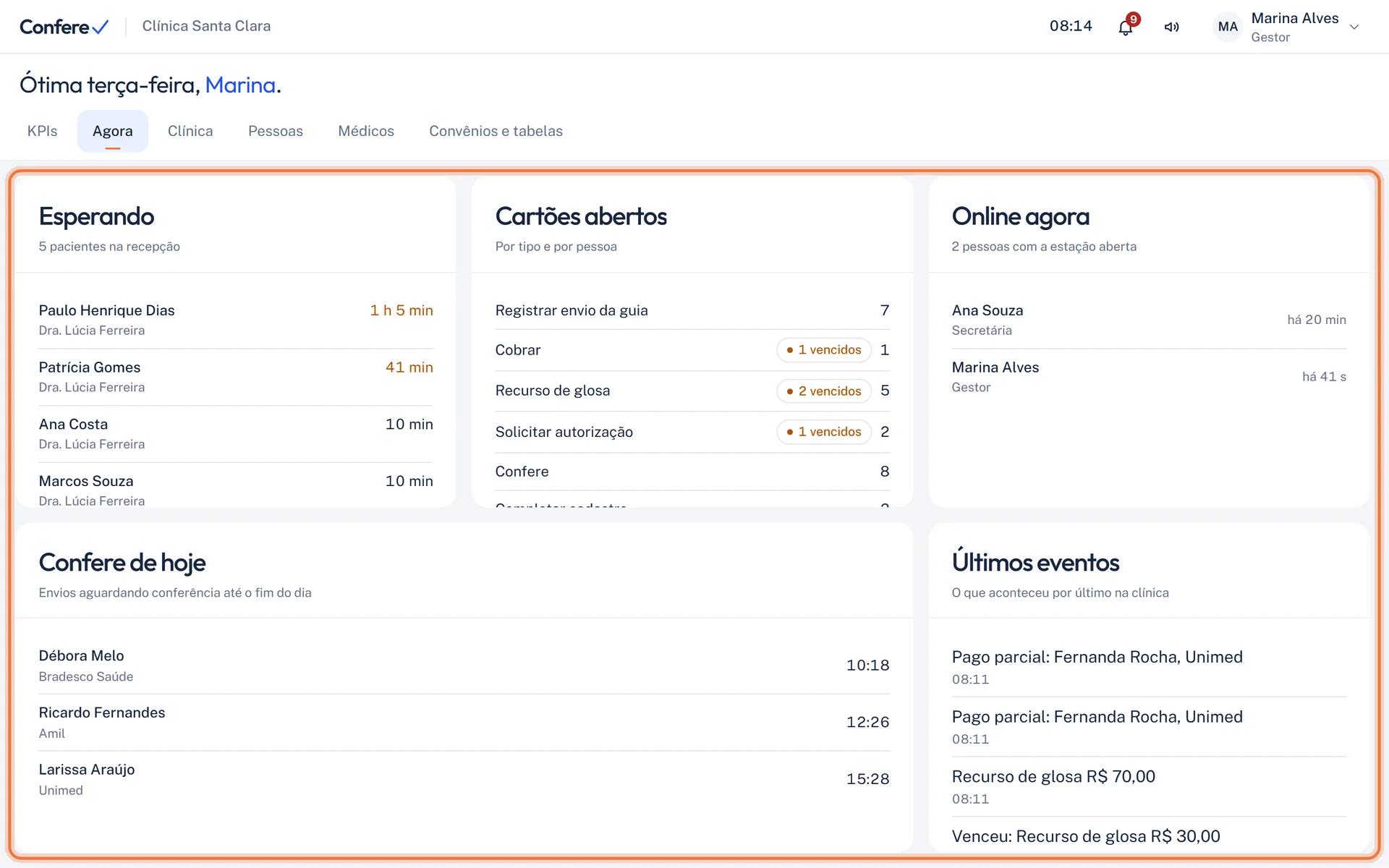Open the Clínica tab

[190, 131]
